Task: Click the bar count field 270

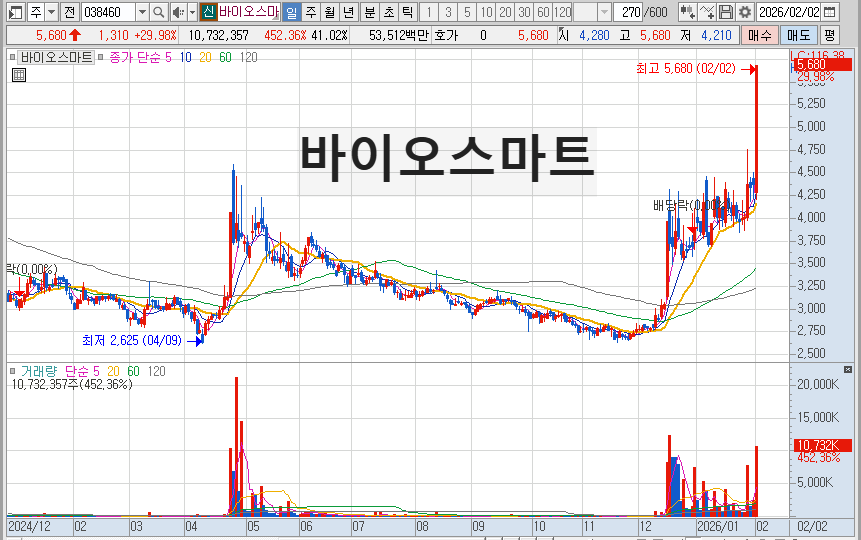Action: tap(628, 12)
